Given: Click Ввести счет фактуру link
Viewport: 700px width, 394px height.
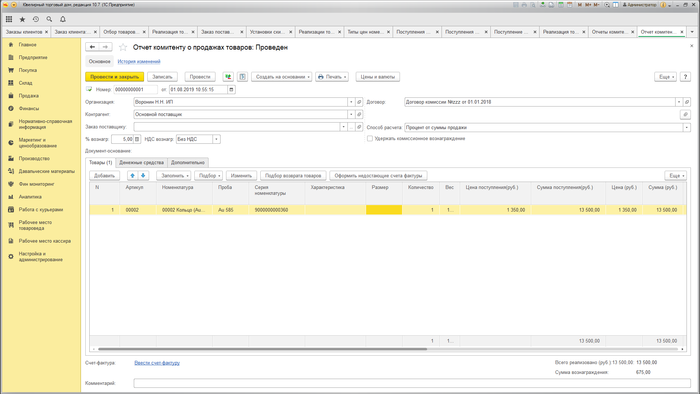Looking at the screenshot, I should pos(157,363).
